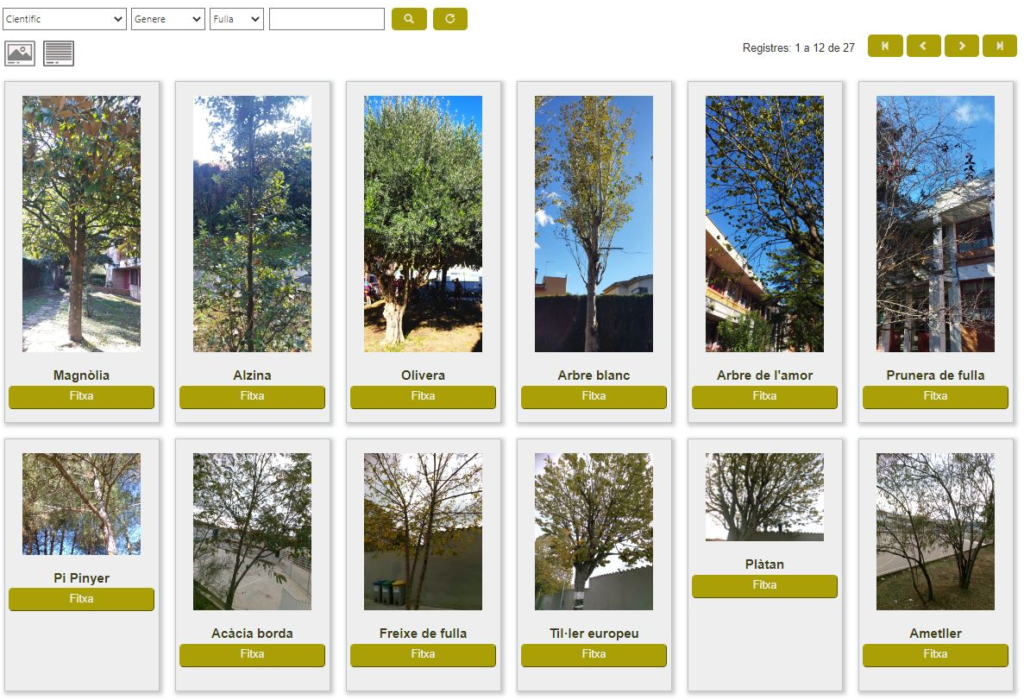Jump to last page of records

click(1000, 46)
